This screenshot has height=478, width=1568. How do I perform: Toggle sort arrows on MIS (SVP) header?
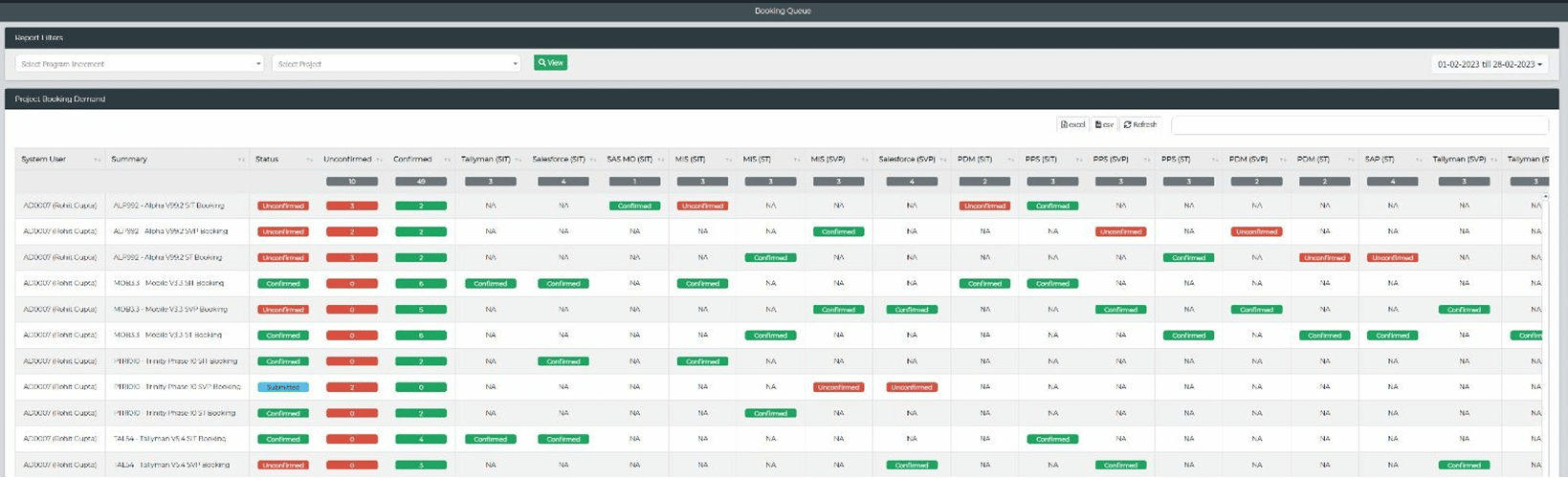(865, 160)
